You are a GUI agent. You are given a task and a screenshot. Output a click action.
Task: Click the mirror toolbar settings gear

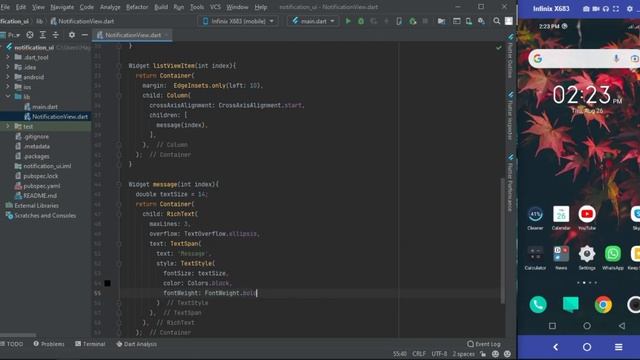click(x=629, y=9)
